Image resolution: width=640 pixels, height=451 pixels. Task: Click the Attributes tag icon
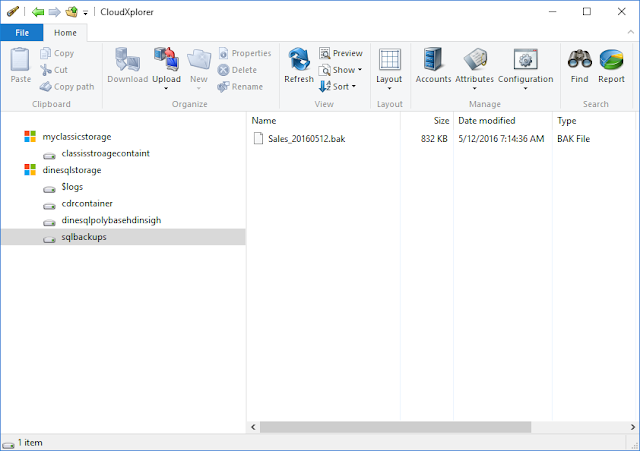(475, 60)
